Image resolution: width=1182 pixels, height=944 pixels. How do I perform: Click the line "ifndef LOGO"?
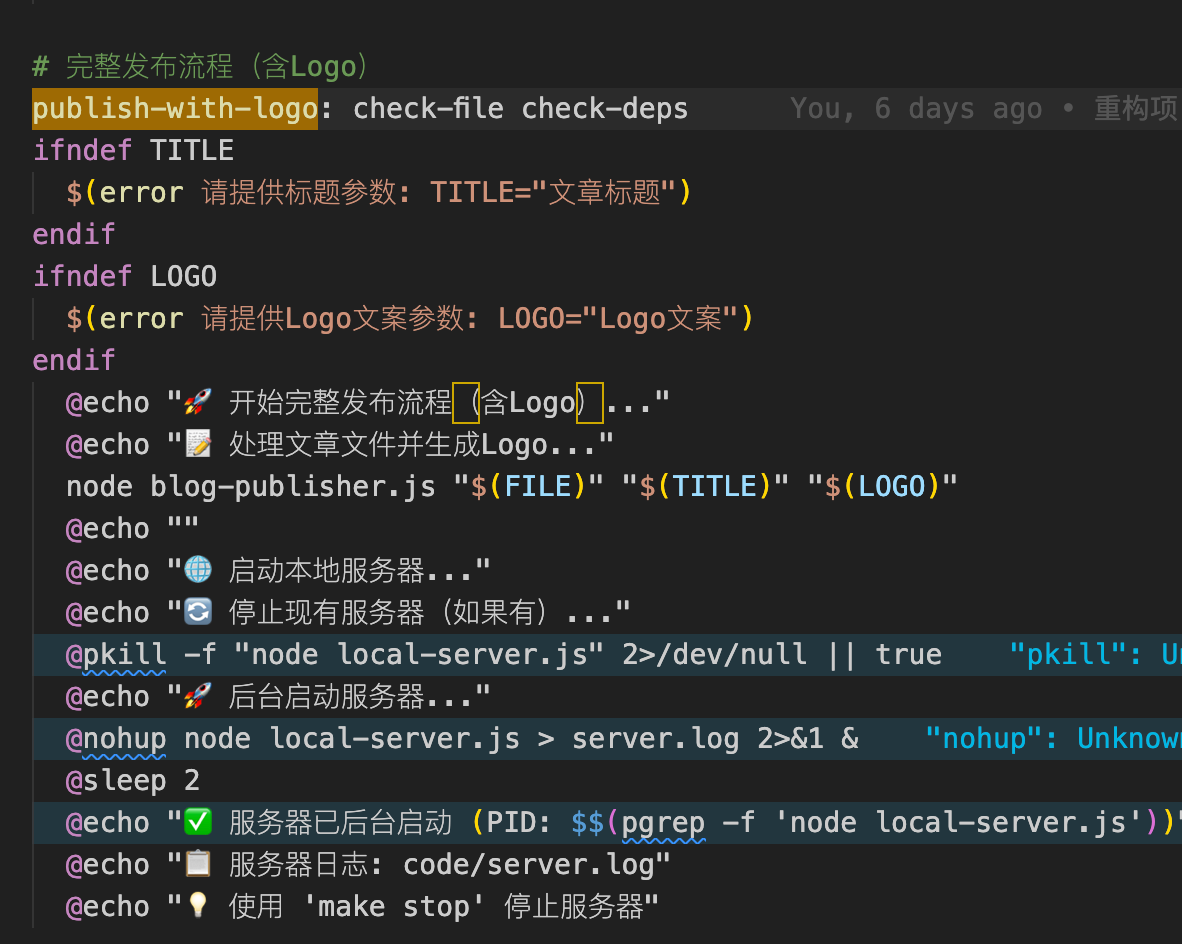click(125, 276)
